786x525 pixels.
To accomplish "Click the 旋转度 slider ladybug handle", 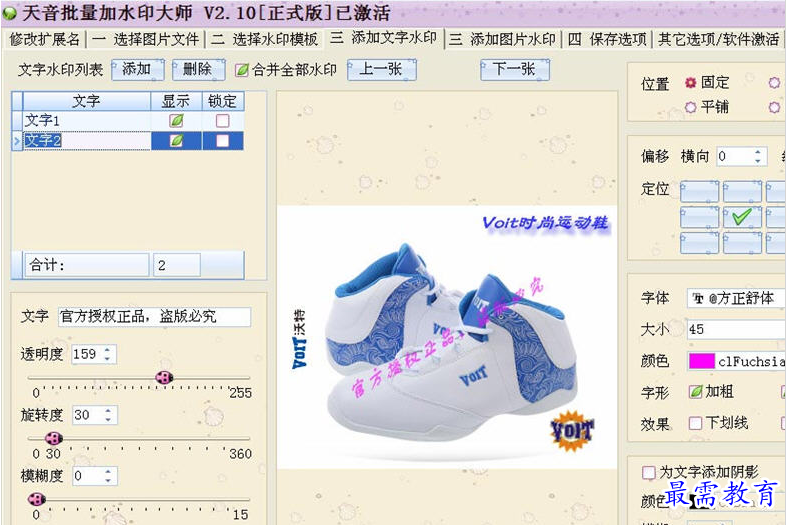I will (54, 438).
